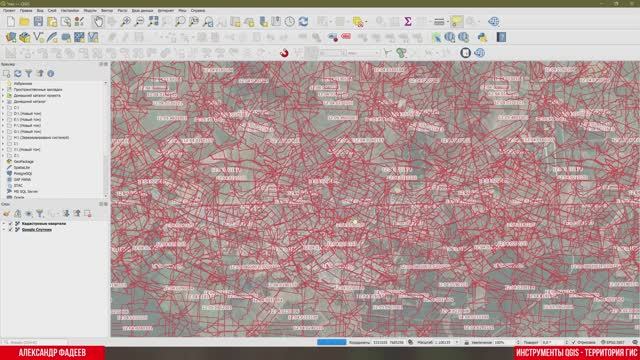640x360 pixels.
Task: Open the deselect features dropdown arrow
Action: pos(366,22)
